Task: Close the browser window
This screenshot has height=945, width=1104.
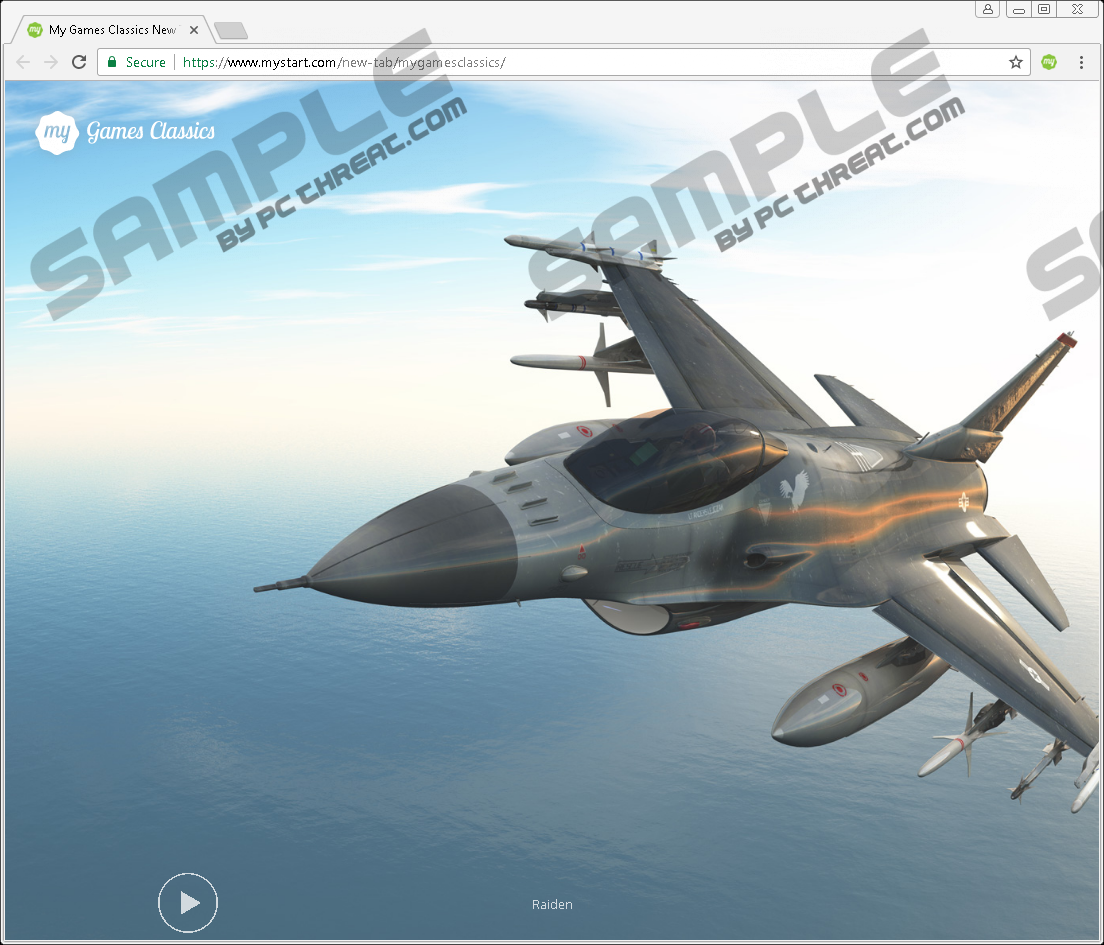Action: point(1077,9)
